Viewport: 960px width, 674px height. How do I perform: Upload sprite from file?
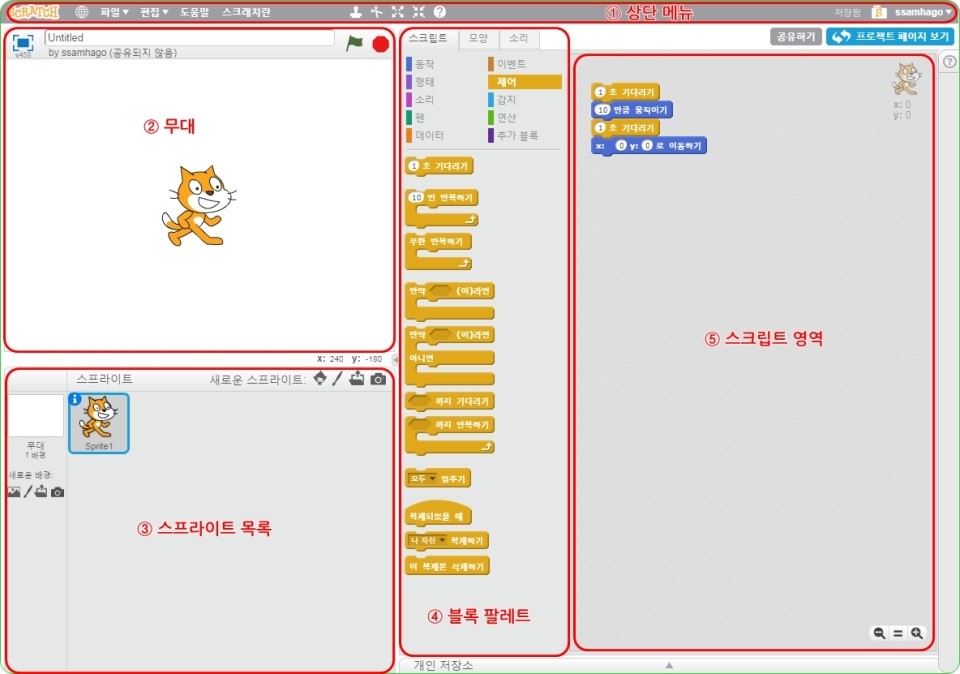coord(357,379)
